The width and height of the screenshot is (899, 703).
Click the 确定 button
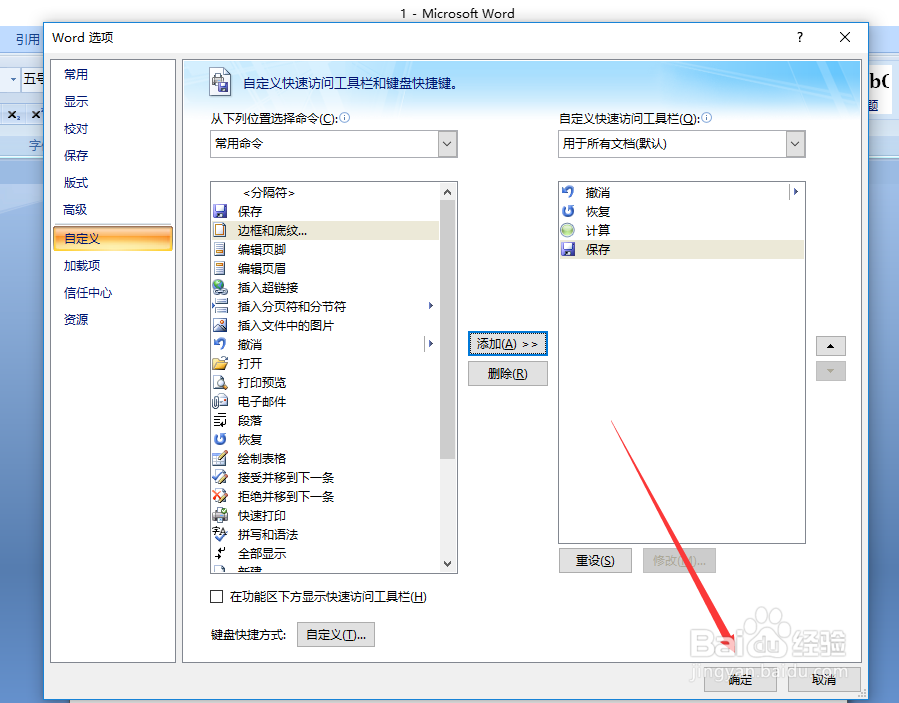click(x=740, y=679)
